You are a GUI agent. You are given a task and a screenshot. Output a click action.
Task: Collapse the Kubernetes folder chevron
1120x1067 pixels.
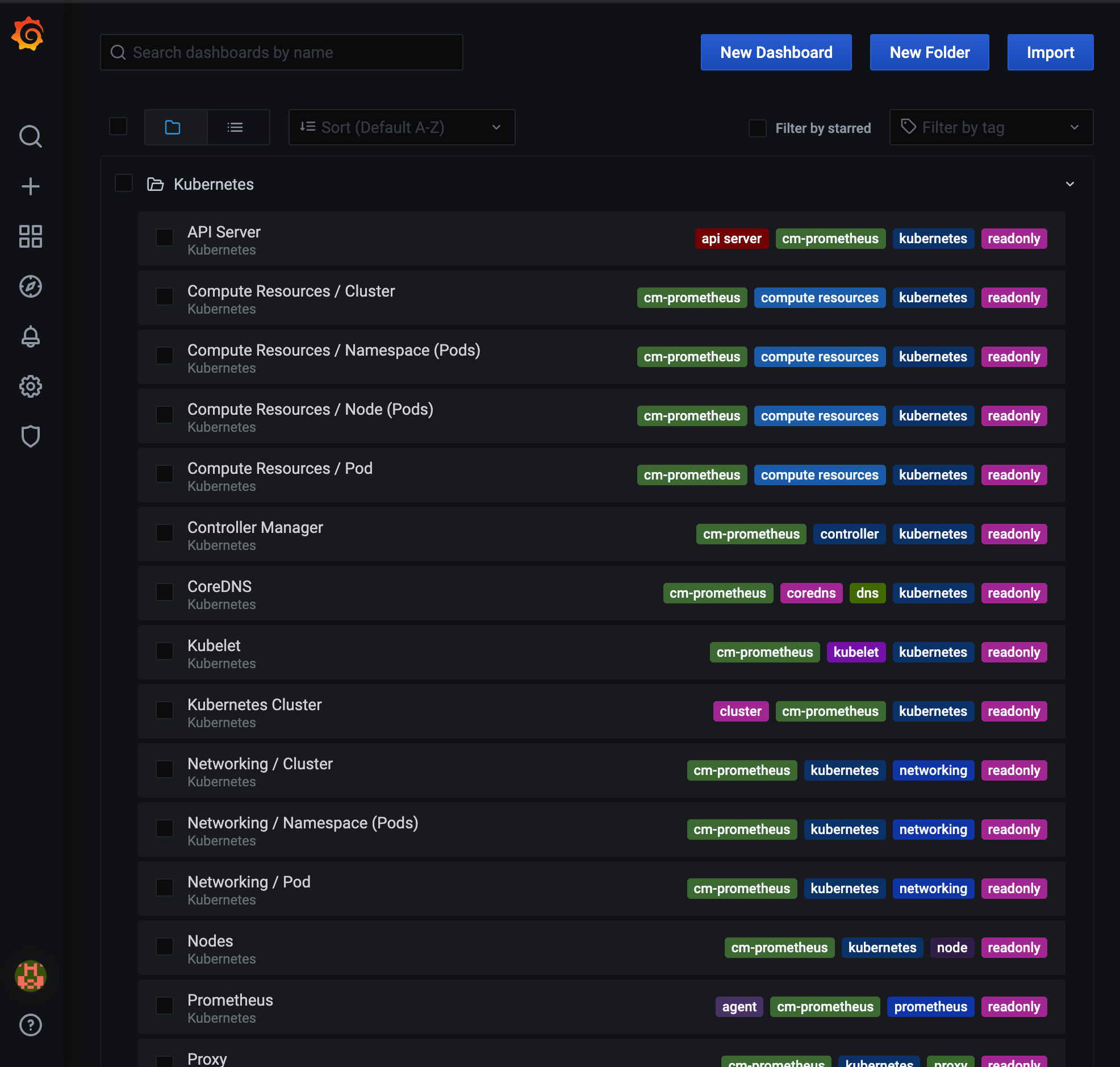tap(1070, 184)
